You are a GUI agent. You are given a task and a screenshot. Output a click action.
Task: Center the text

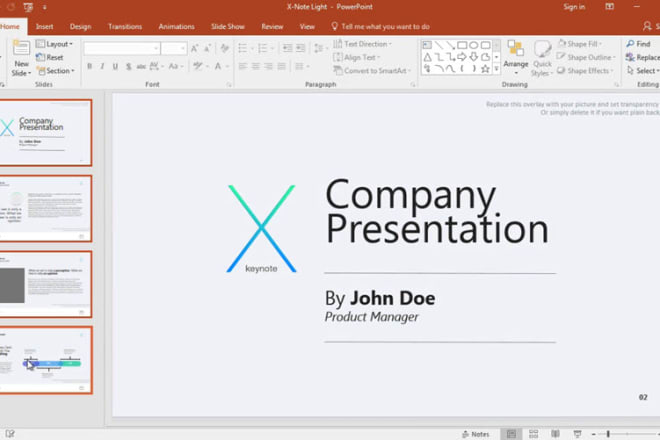pos(255,67)
